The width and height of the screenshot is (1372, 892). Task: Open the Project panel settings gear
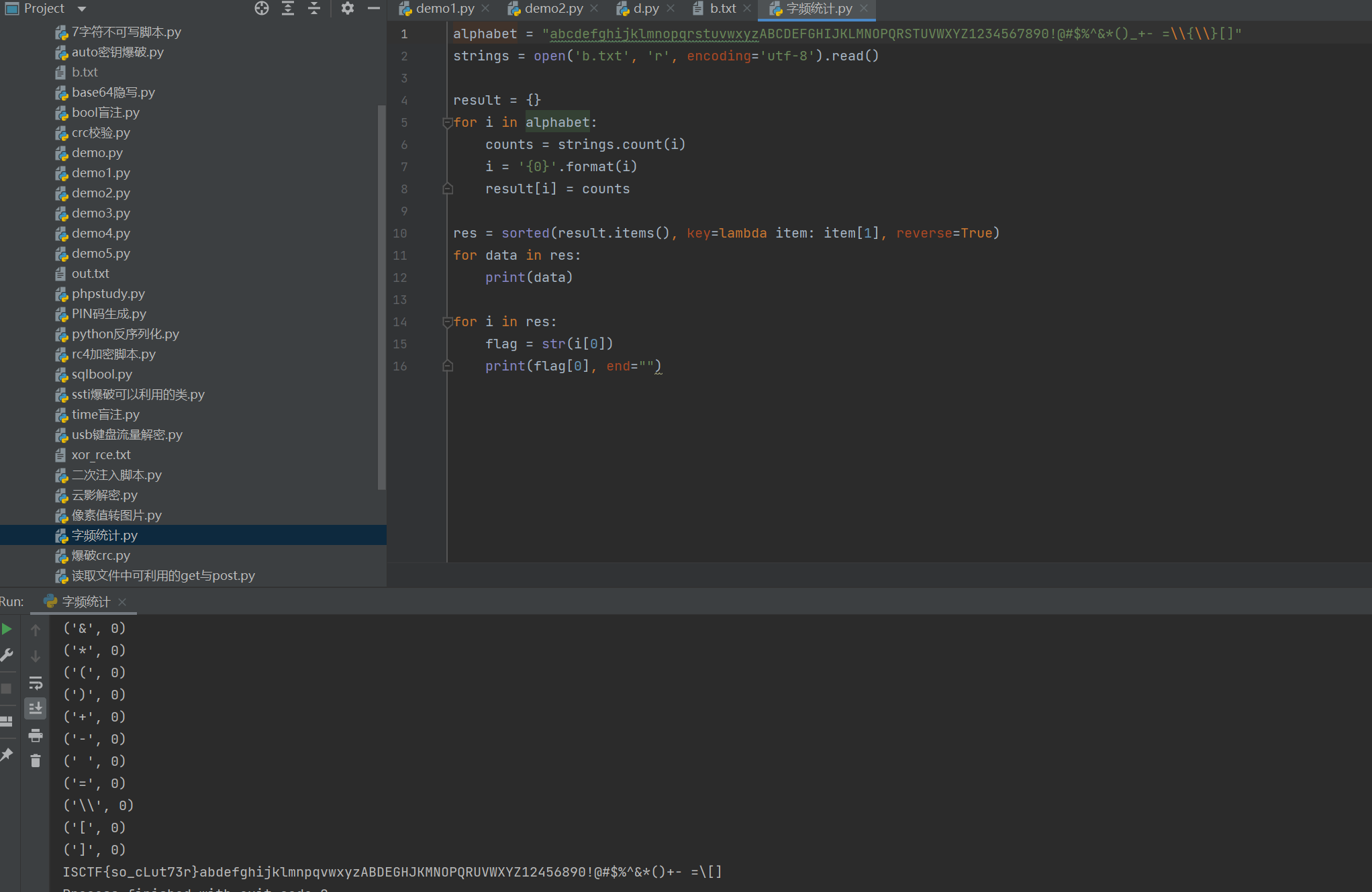point(347,9)
